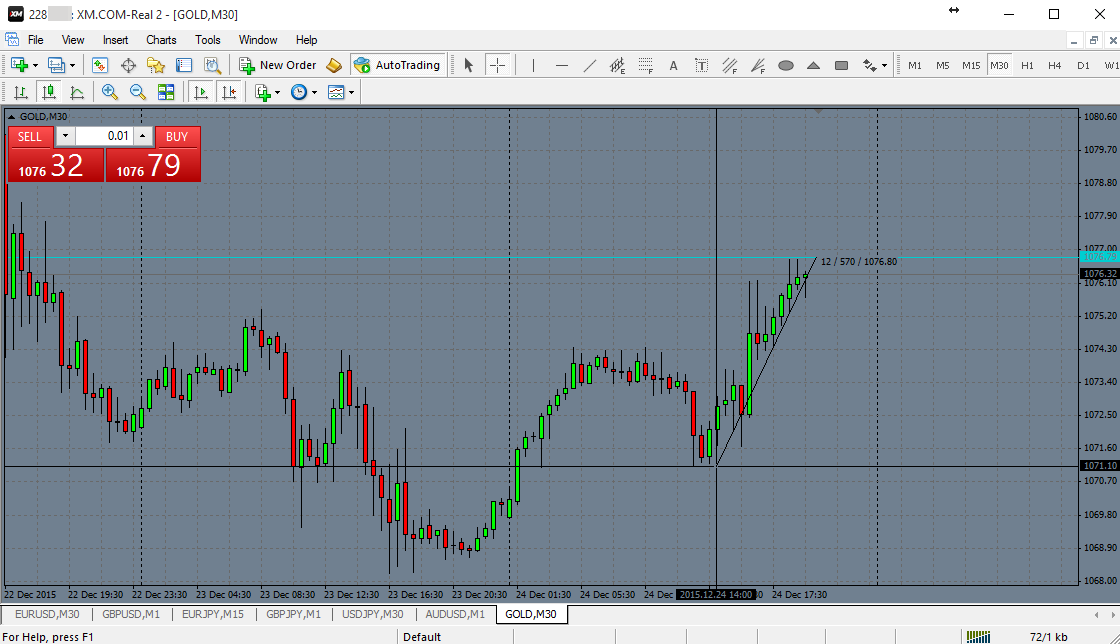Click the Zoom Out magnifier icon

pyautogui.click(x=137, y=92)
